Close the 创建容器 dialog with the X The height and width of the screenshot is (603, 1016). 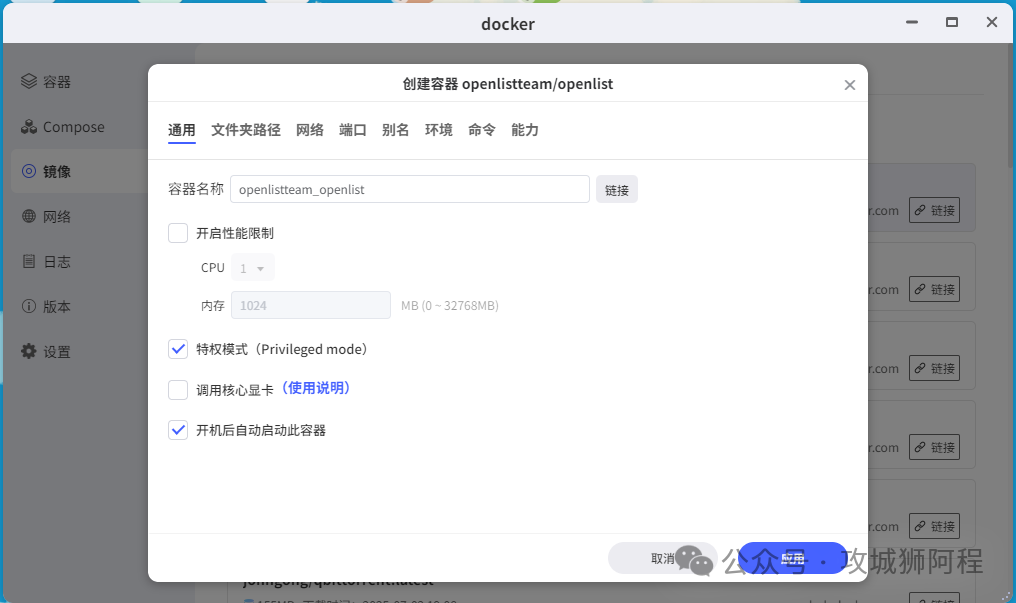tap(849, 85)
